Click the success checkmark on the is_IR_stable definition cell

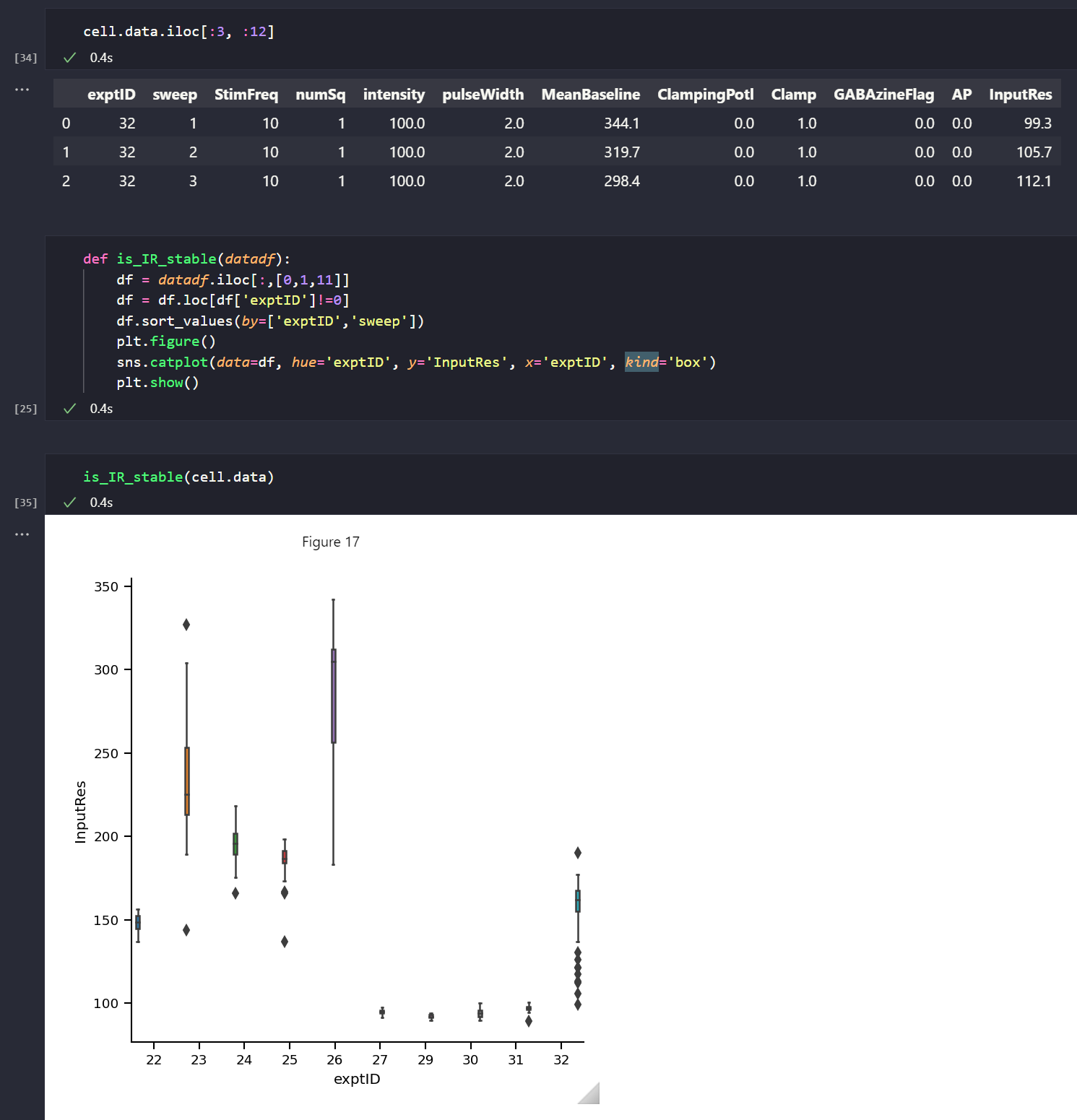click(70, 408)
